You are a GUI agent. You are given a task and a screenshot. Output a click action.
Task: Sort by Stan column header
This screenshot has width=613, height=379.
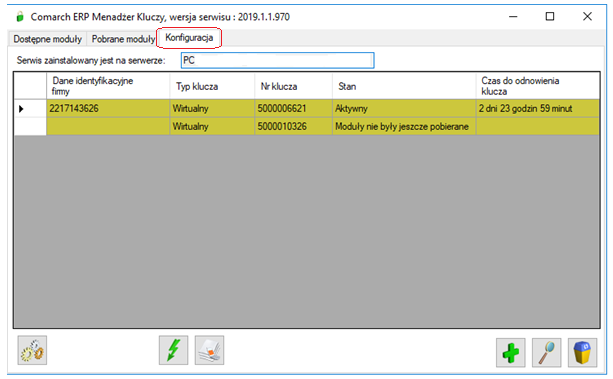[404, 86]
